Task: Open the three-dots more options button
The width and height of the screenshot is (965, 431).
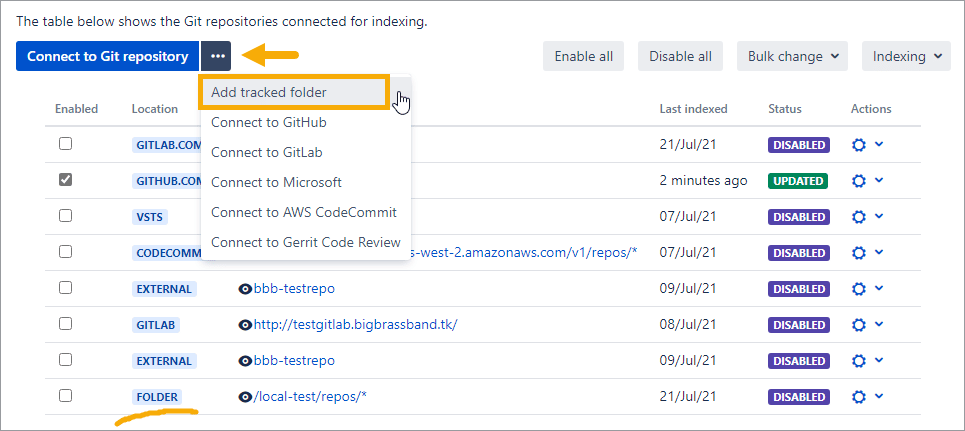Action: 218,56
